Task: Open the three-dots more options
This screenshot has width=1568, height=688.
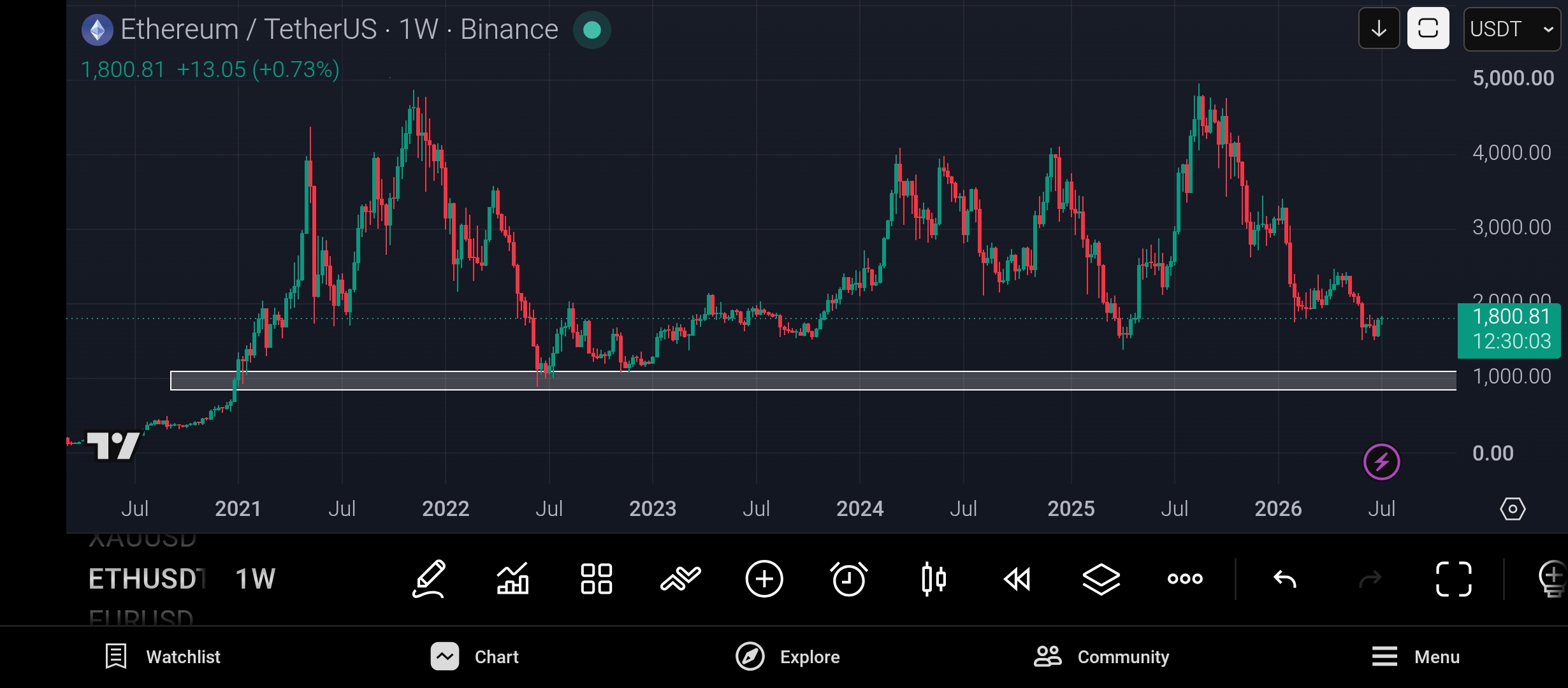Action: click(x=1185, y=579)
